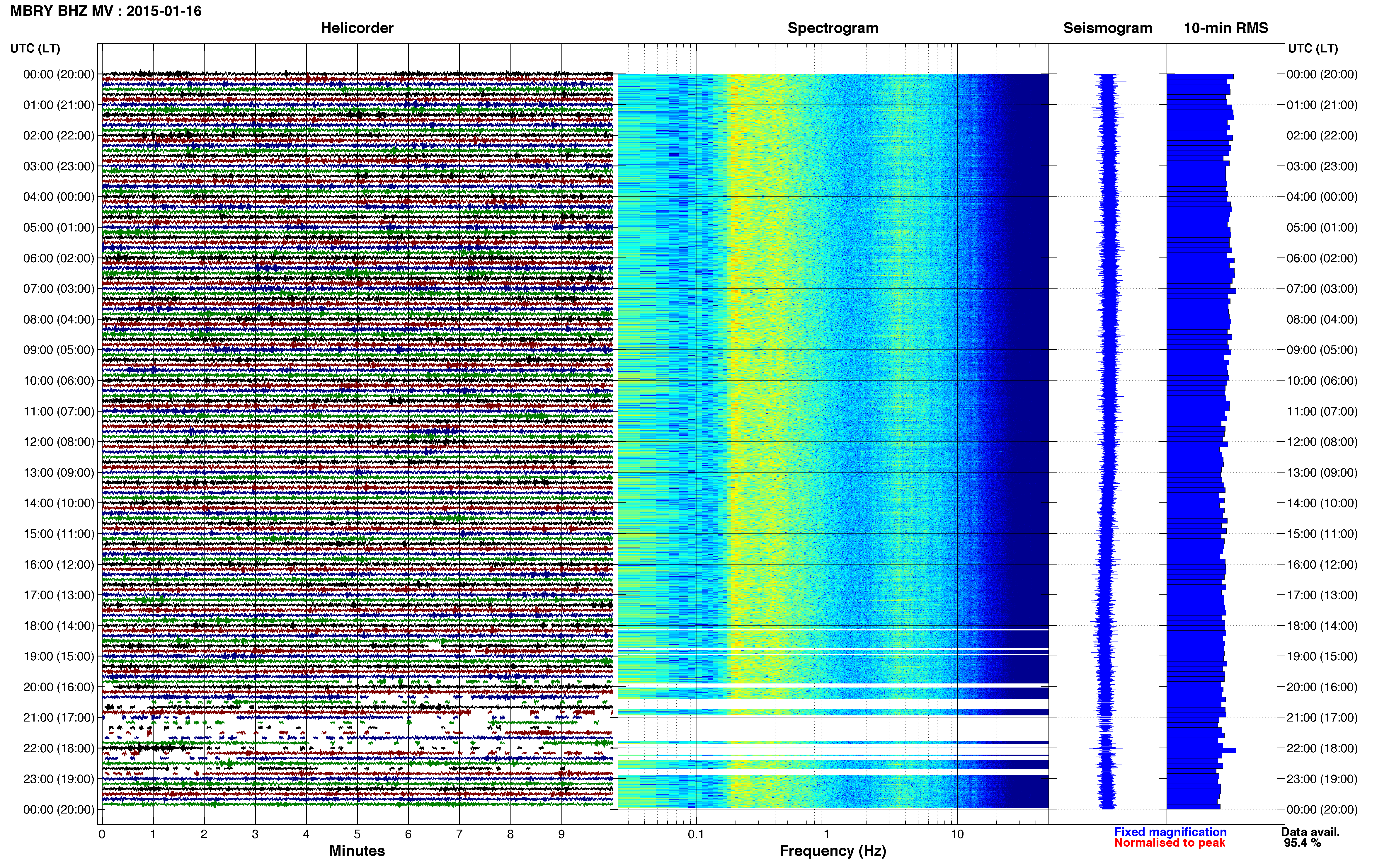Image resolution: width=1389 pixels, height=868 pixels.
Task: Click the red 'Normalised to peak' legend text
Action: coord(1170,843)
